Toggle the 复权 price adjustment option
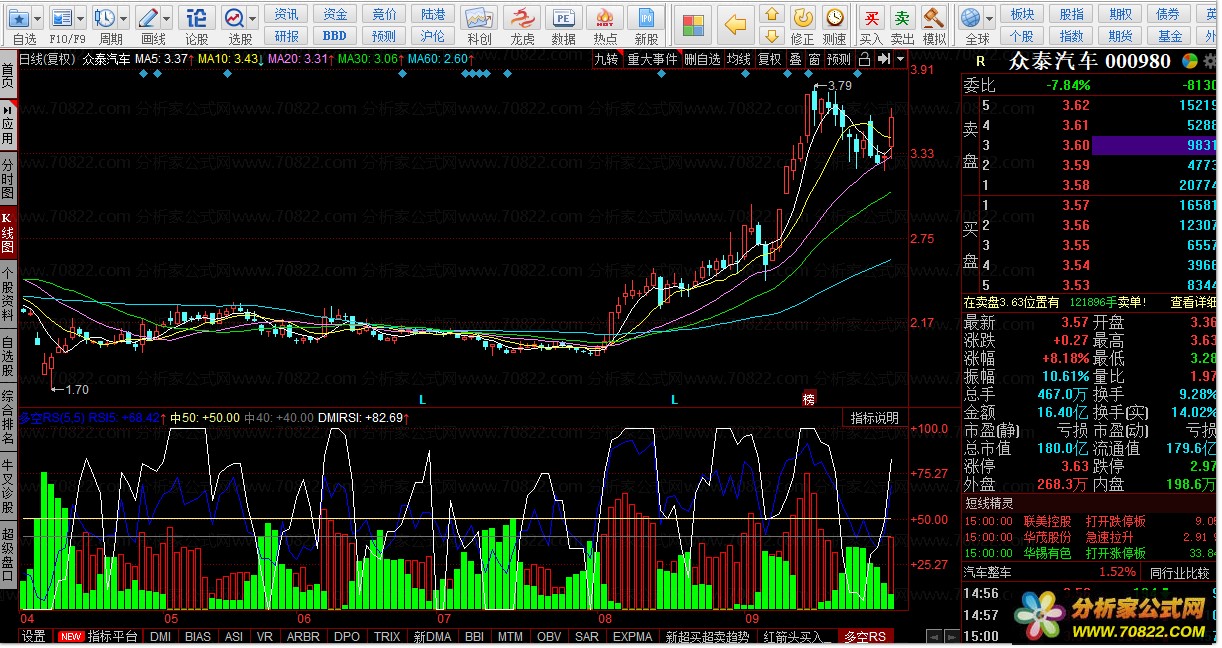 (x=769, y=59)
